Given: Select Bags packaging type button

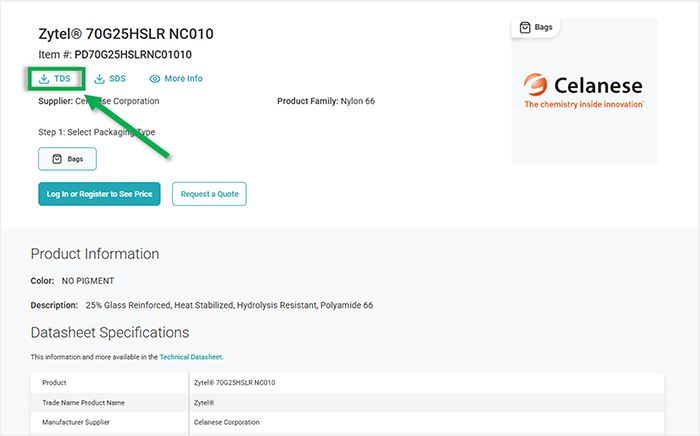Looking at the screenshot, I should tap(67, 159).
